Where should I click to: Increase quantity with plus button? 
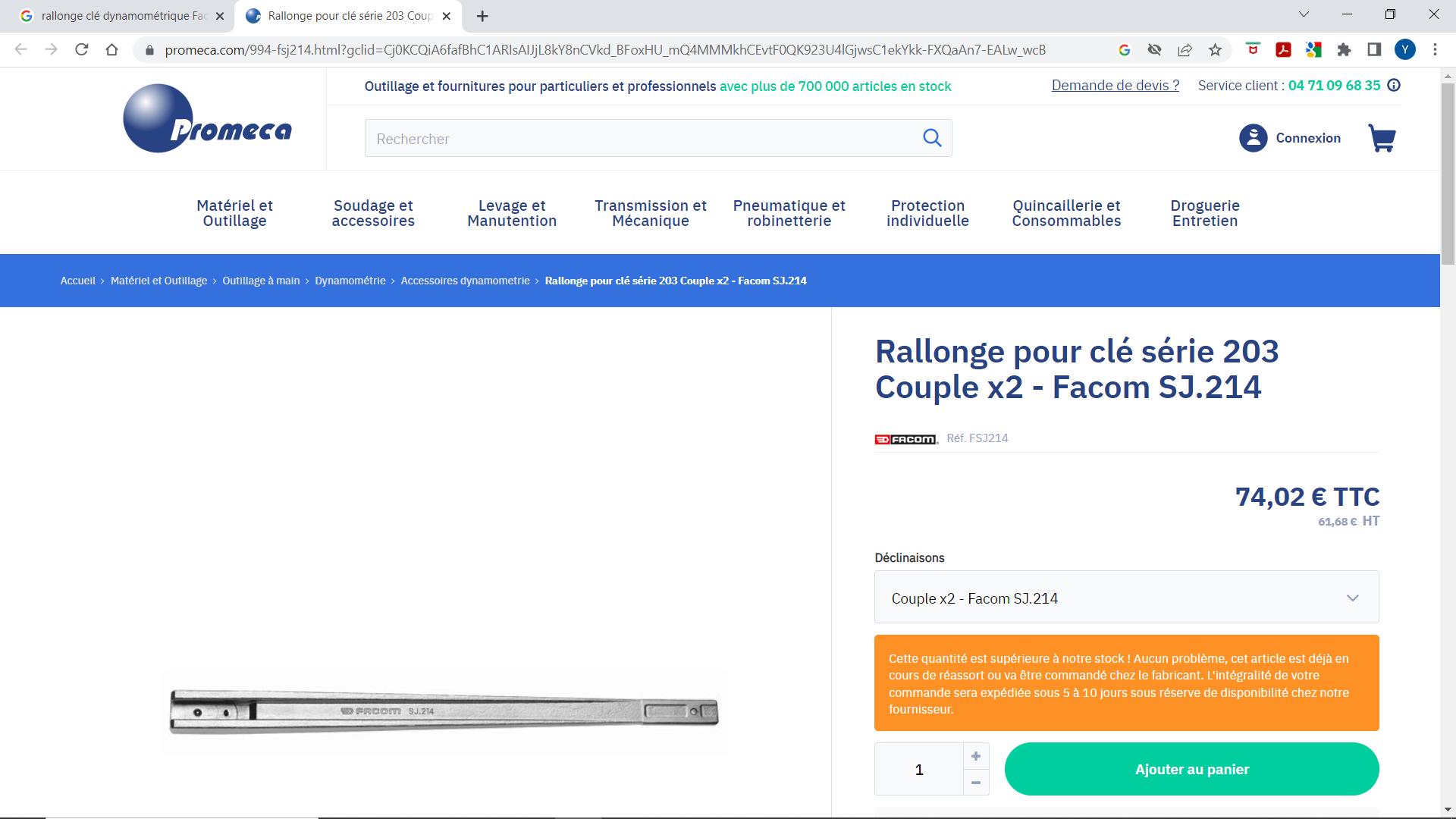point(976,756)
